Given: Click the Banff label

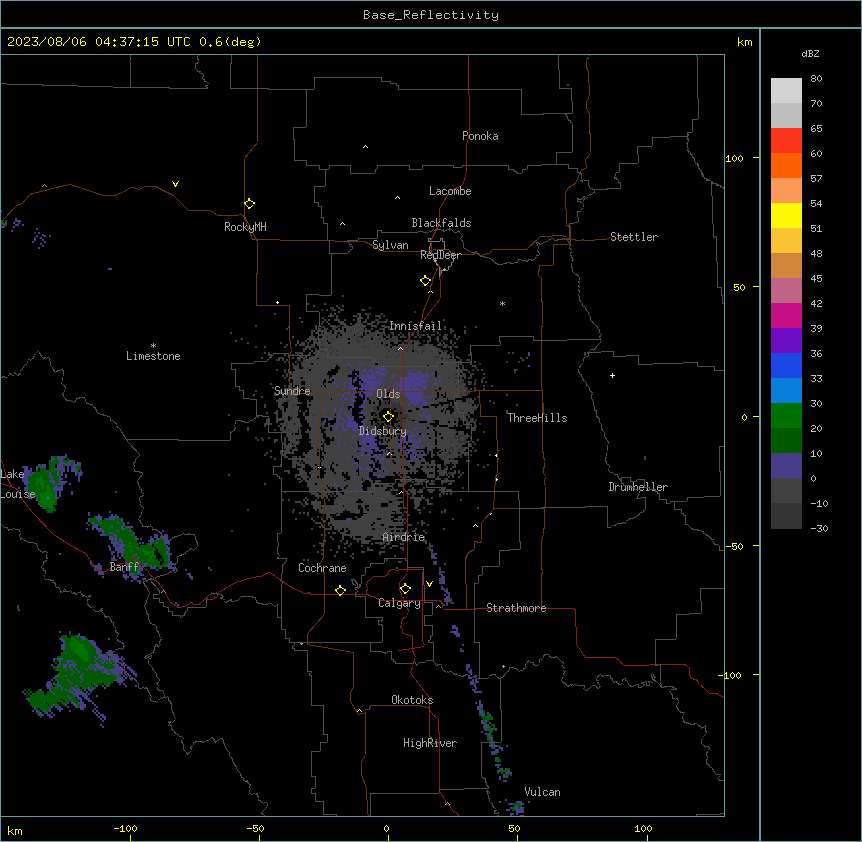Looking at the screenshot, I should (x=124, y=567).
